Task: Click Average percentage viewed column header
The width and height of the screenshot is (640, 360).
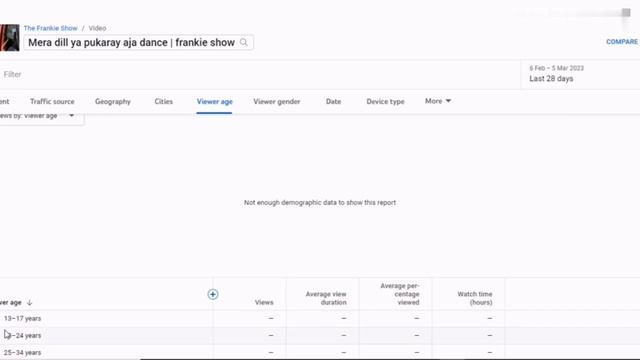Action: (x=400, y=294)
